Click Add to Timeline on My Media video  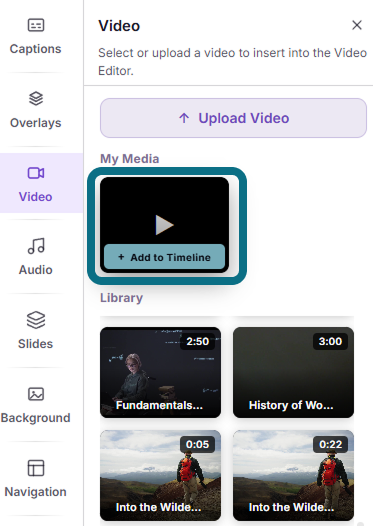[164, 257]
